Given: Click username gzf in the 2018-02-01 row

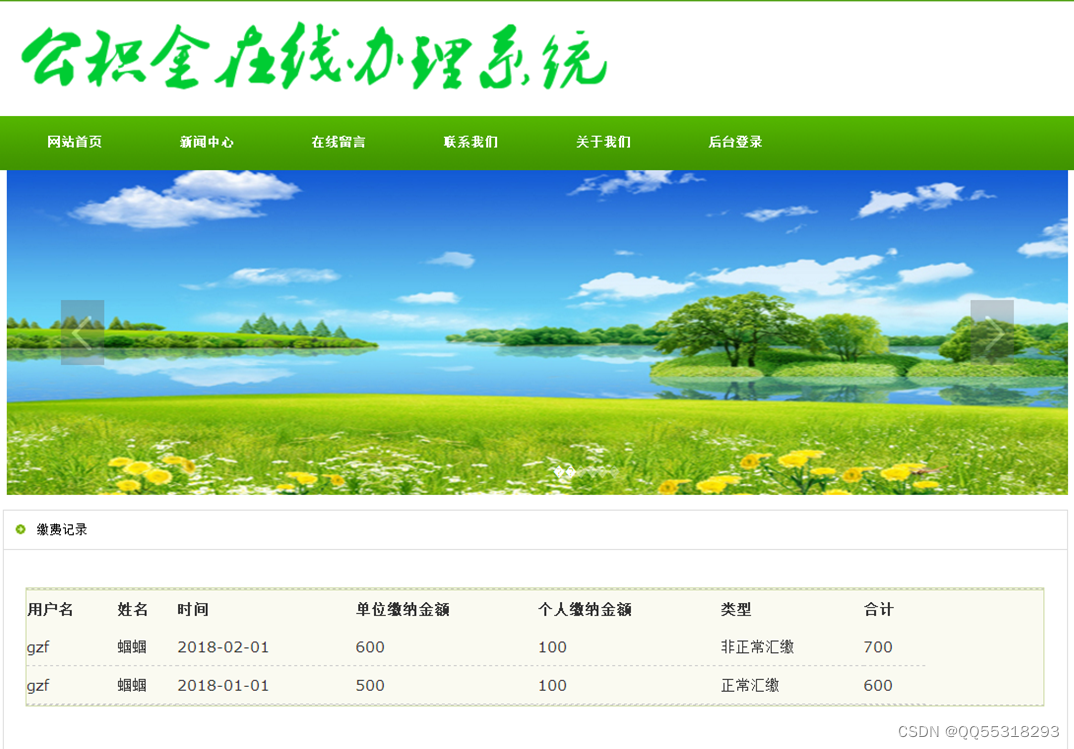Looking at the screenshot, I should 38,648.
